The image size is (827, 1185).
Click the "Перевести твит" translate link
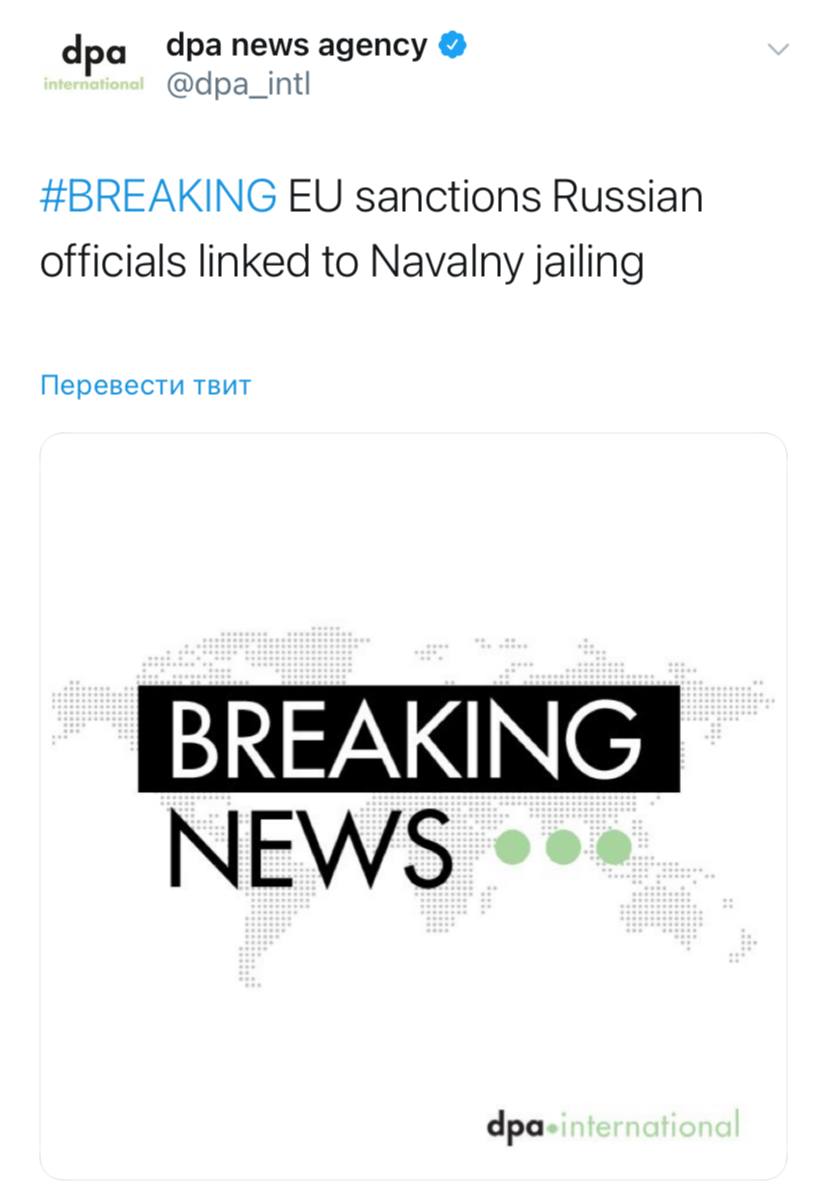(145, 385)
